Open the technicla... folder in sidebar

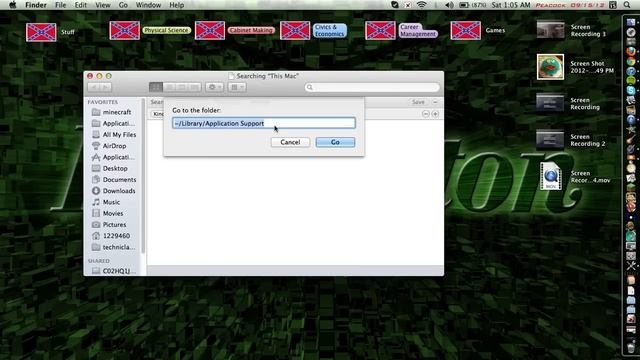pyautogui.click(x=113, y=247)
